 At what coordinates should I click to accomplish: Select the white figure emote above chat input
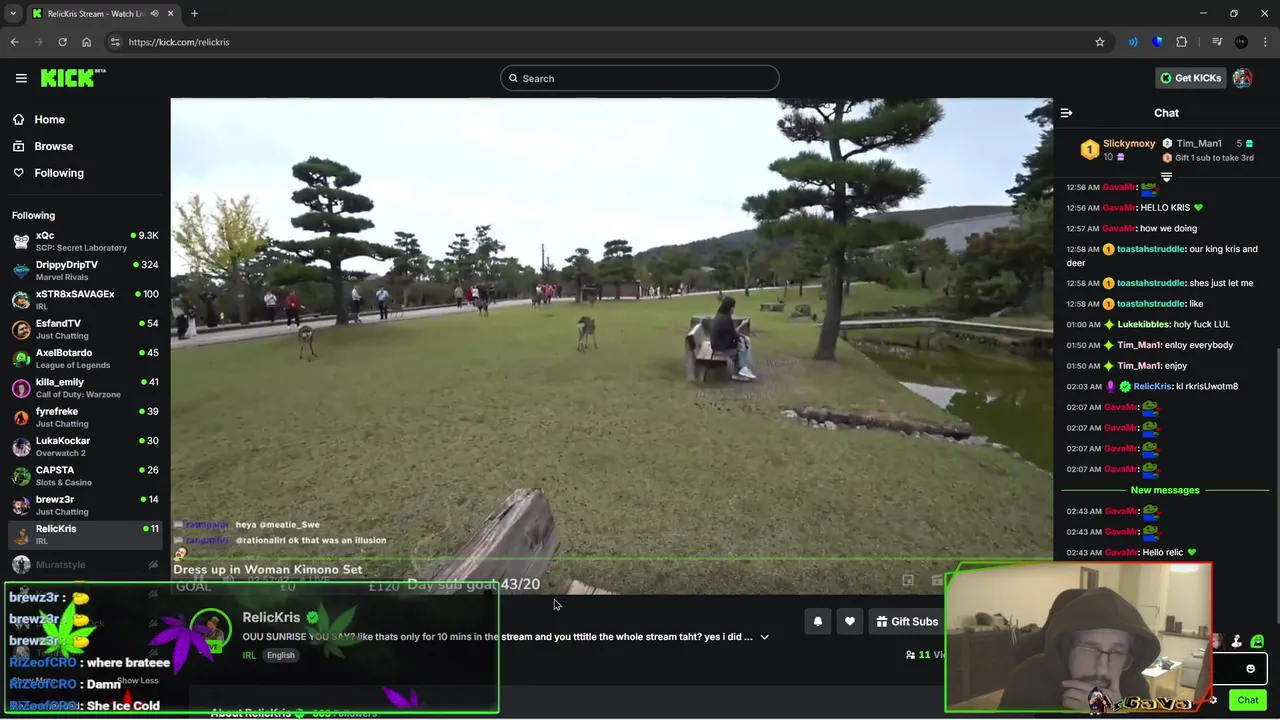click(1237, 642)
